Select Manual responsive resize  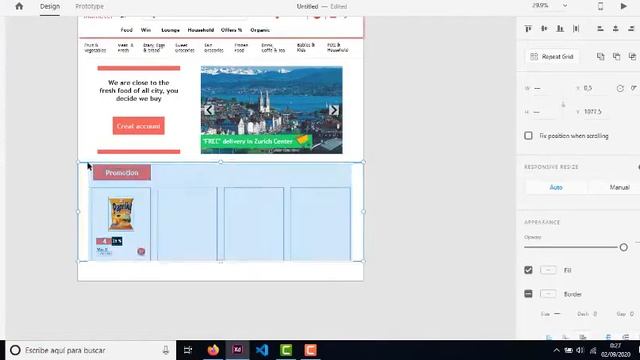(619, 187)
